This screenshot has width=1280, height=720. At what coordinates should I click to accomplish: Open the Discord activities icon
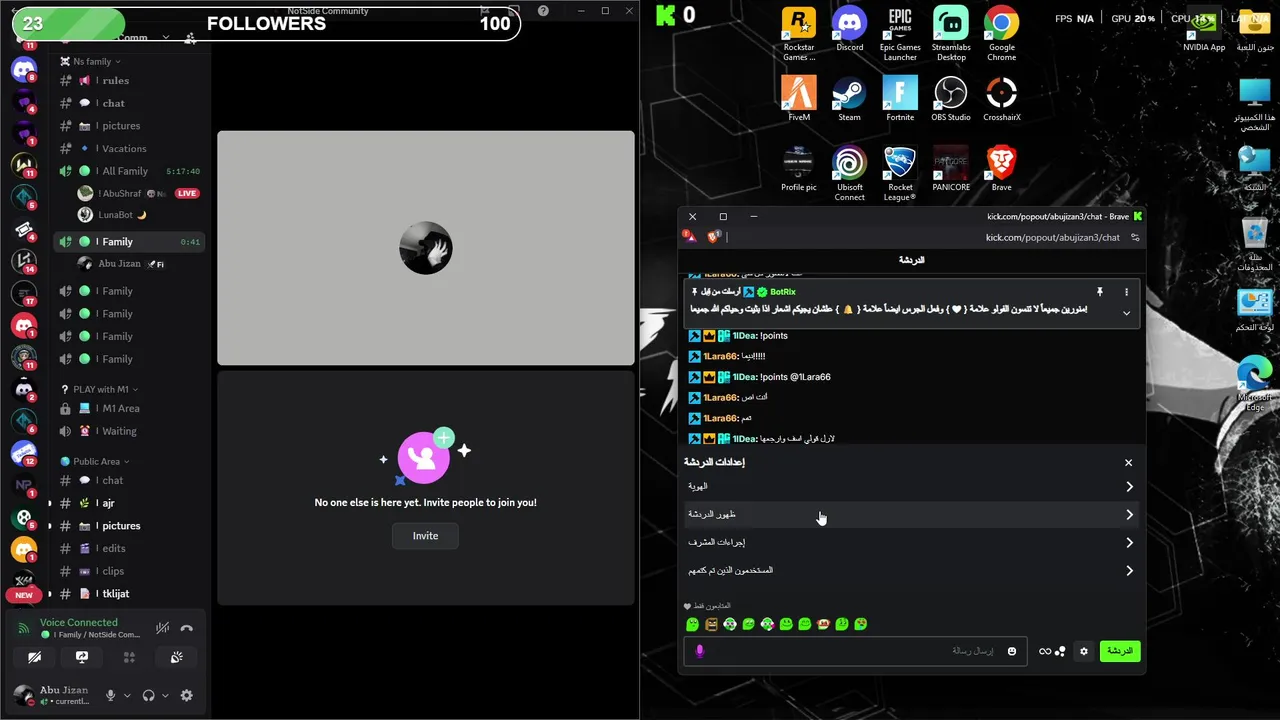coord(129,657)
